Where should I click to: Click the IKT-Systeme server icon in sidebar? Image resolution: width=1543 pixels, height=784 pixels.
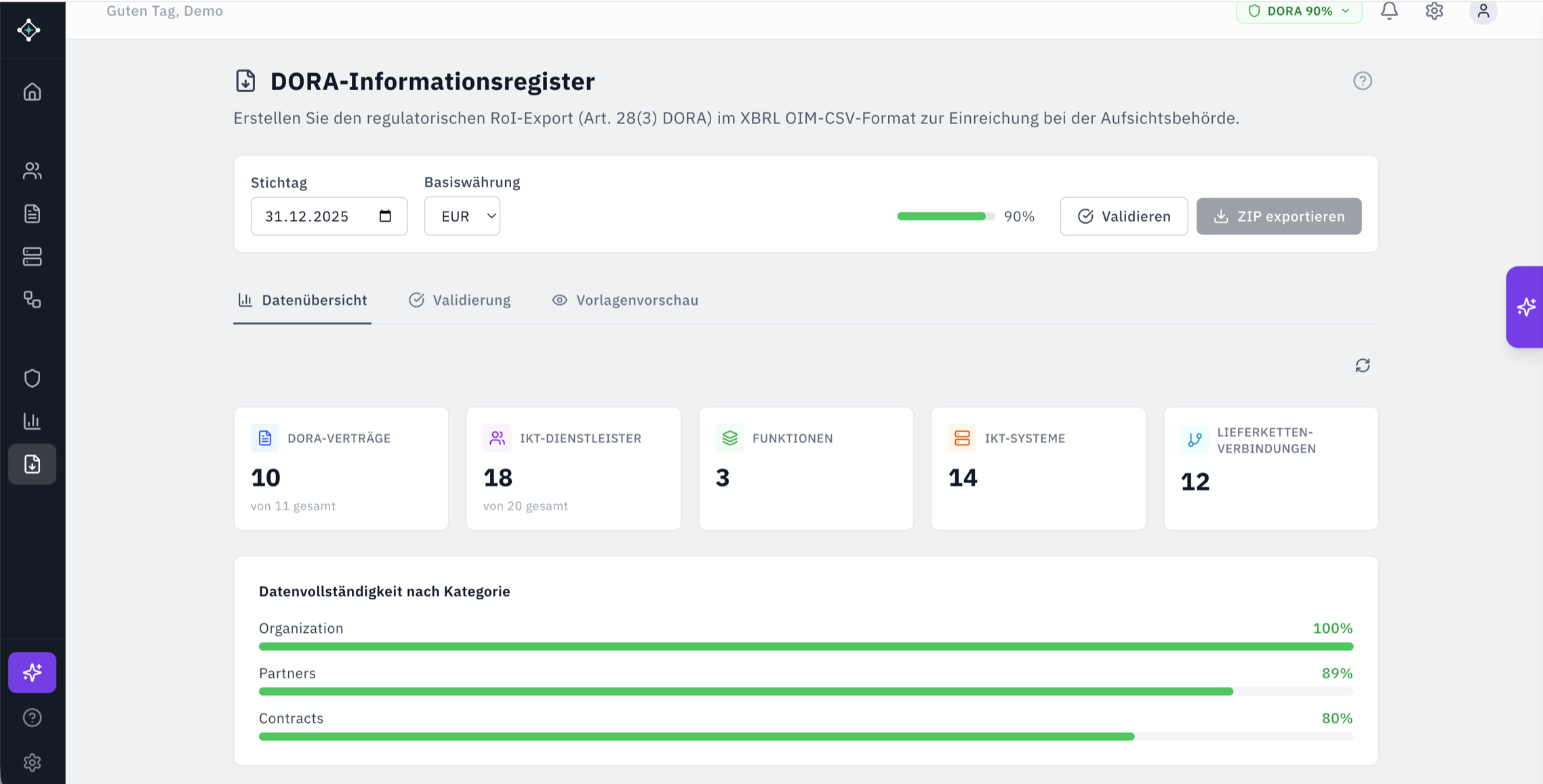[32, 257]
